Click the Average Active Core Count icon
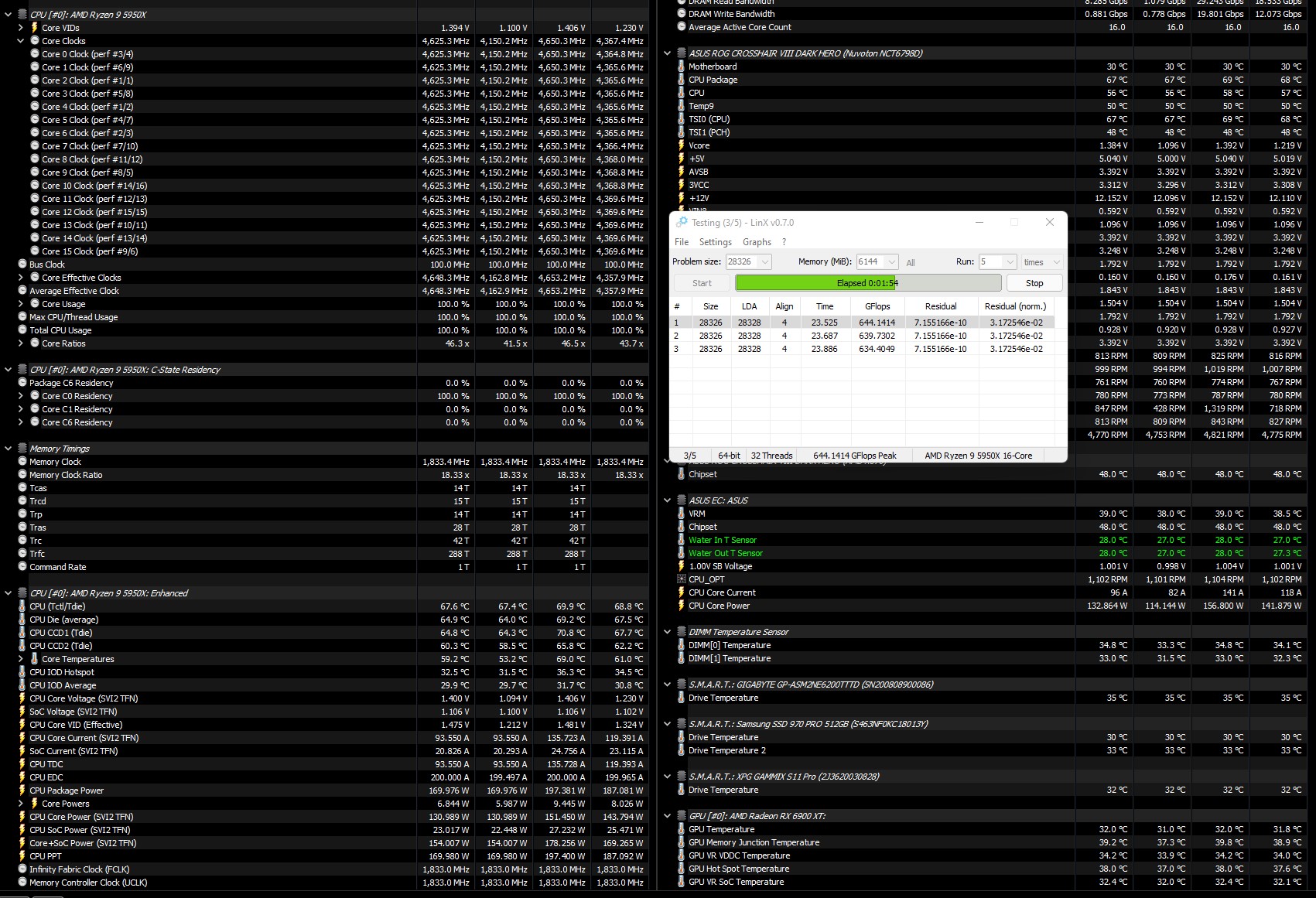Screen dimensions: 1316x898 point(682,27)
